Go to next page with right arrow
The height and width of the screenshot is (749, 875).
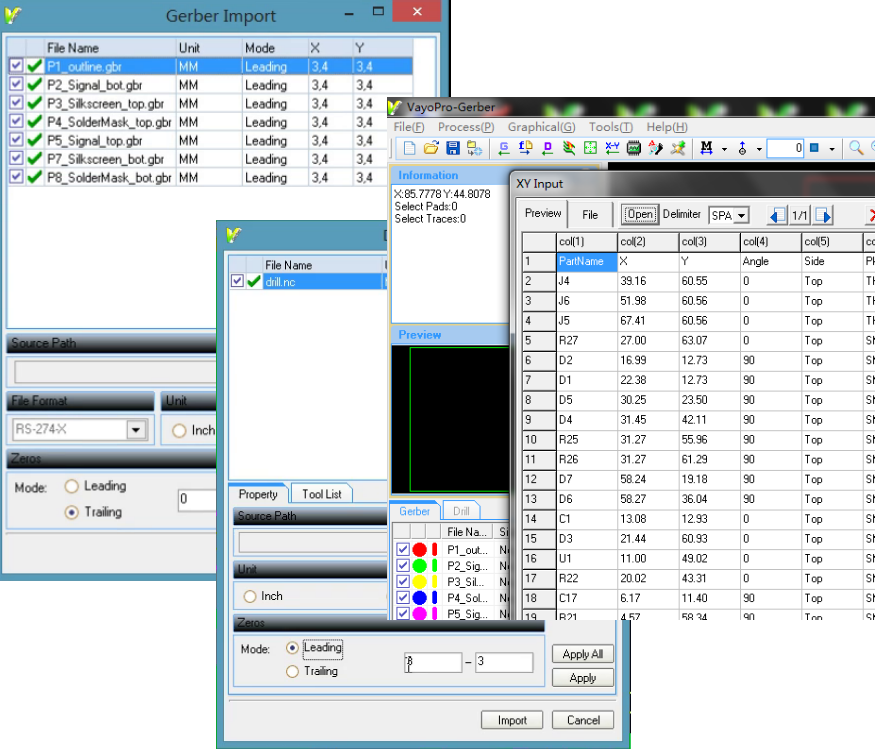tap(823, 215)
